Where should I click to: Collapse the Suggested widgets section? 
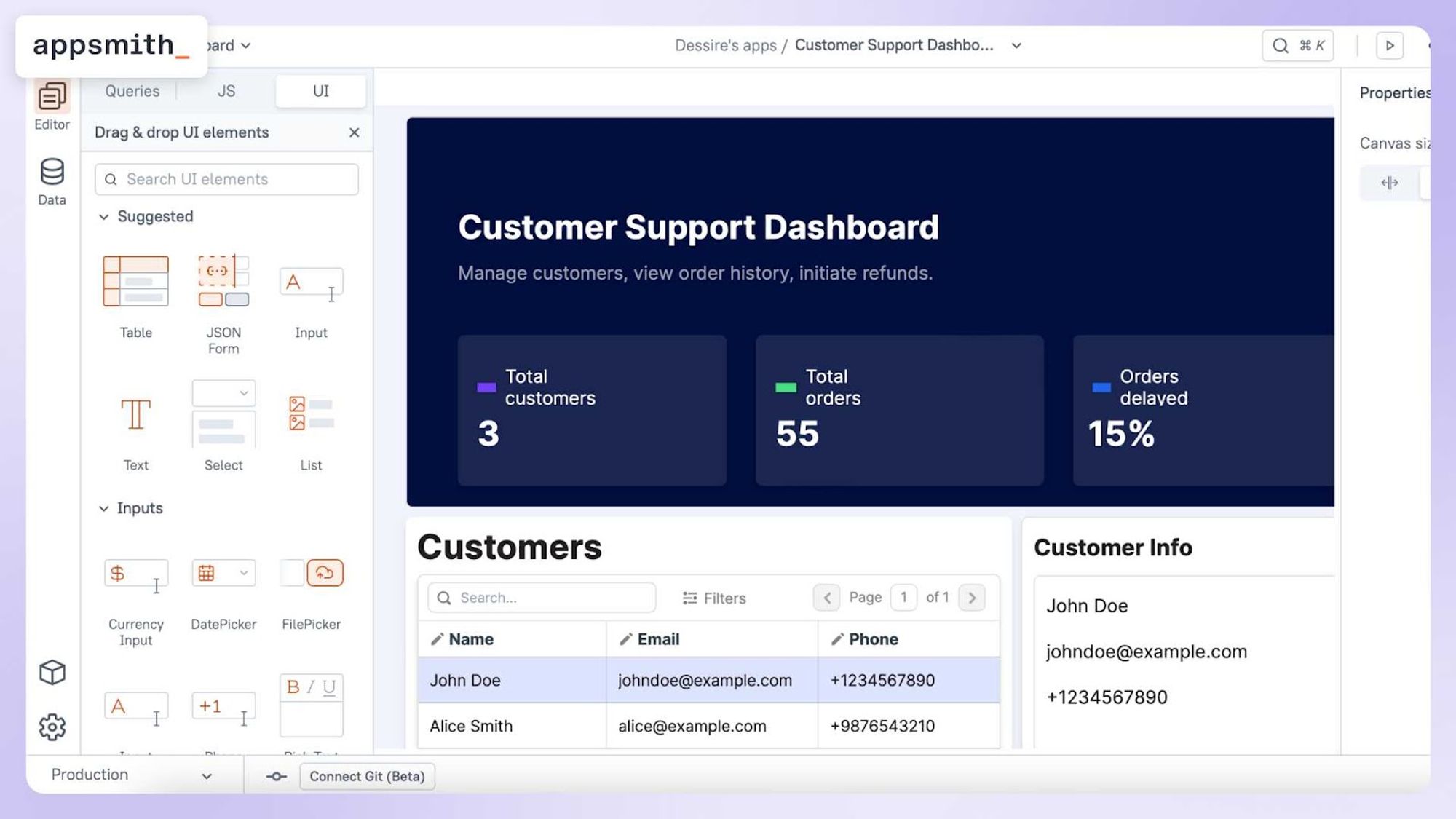[103, 216]
